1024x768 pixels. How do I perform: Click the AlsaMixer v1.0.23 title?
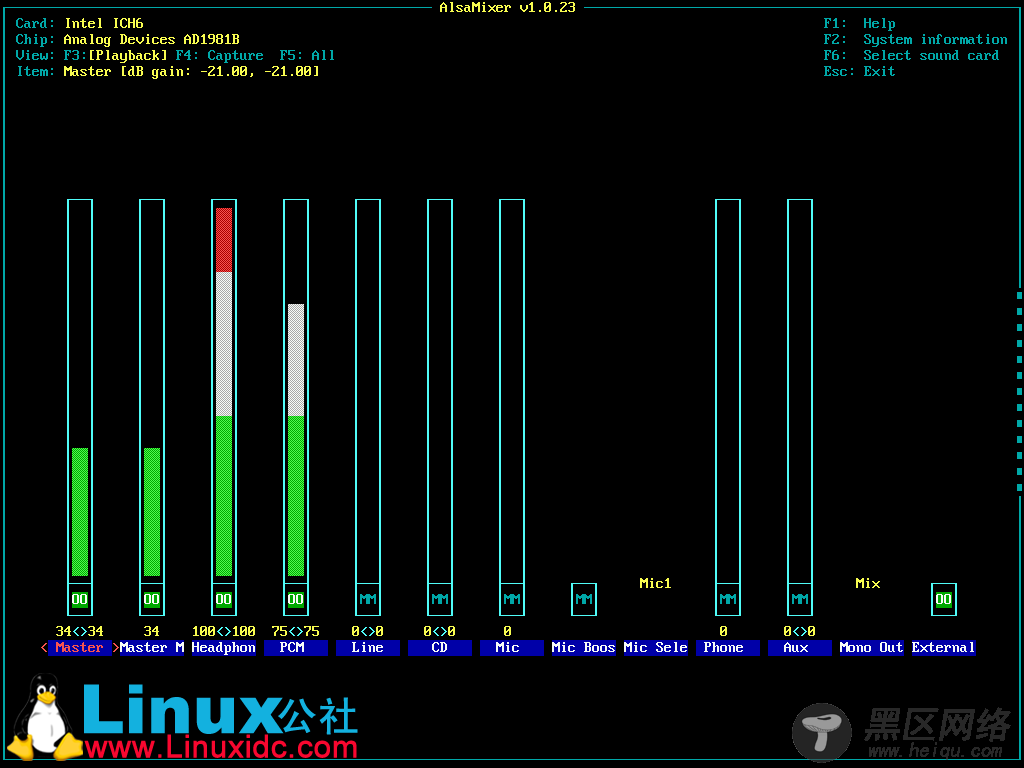[507, 8]
